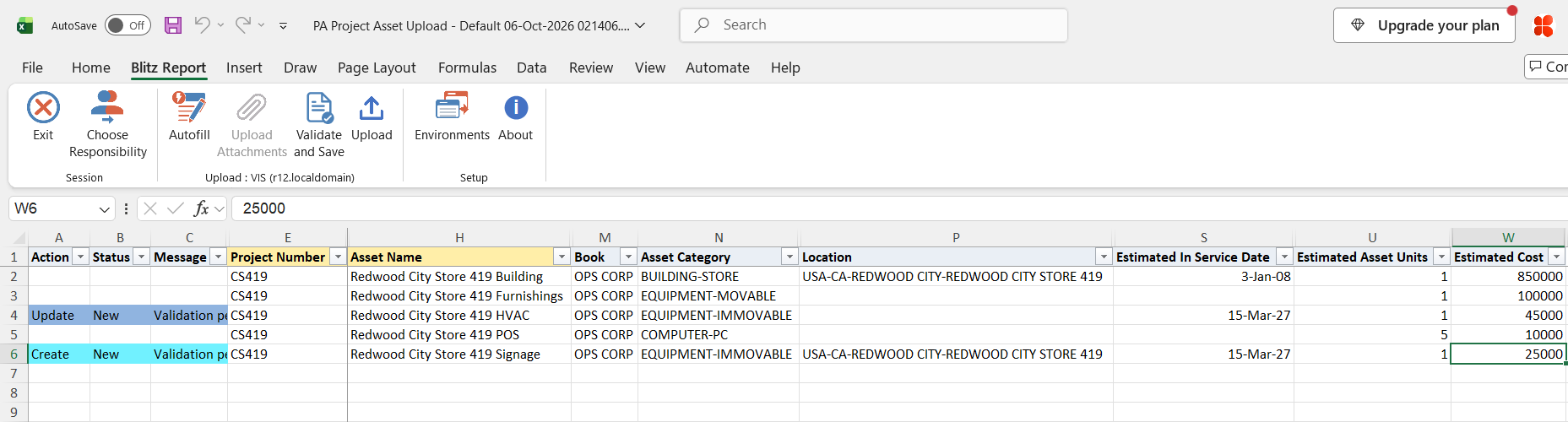Open the Status column filter dropdown
Image resolution: width=1568 pixels, height=422 pixels.
[141, 257]
